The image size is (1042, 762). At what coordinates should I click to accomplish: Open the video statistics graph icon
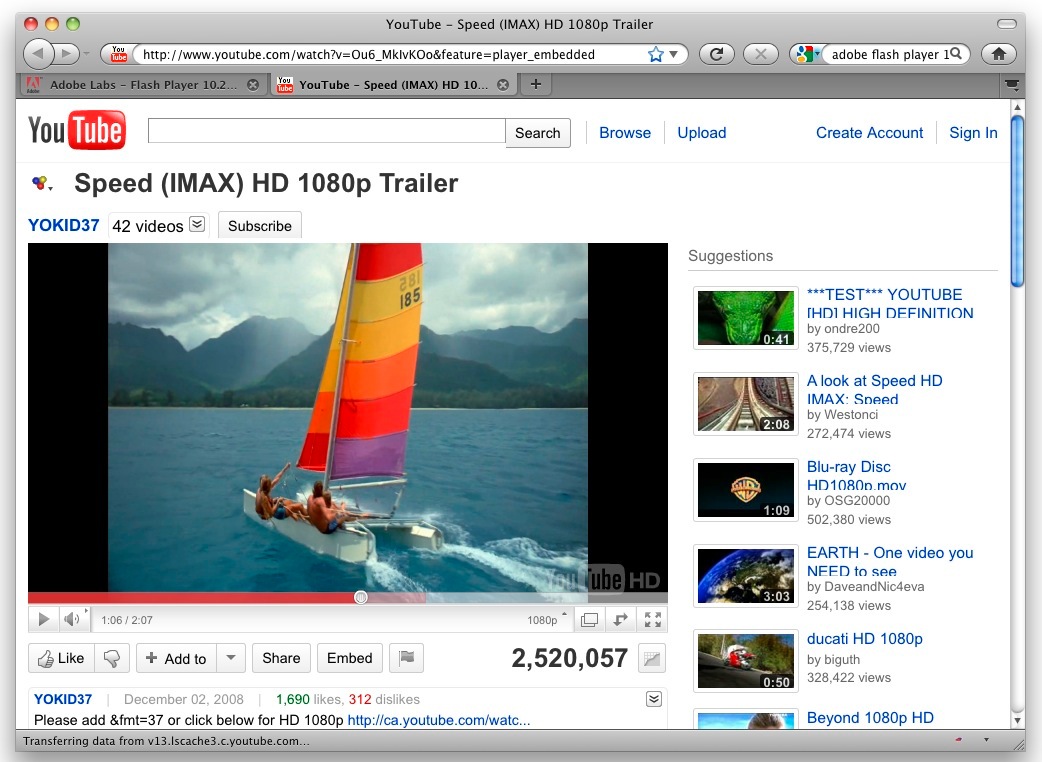(652, 658)
